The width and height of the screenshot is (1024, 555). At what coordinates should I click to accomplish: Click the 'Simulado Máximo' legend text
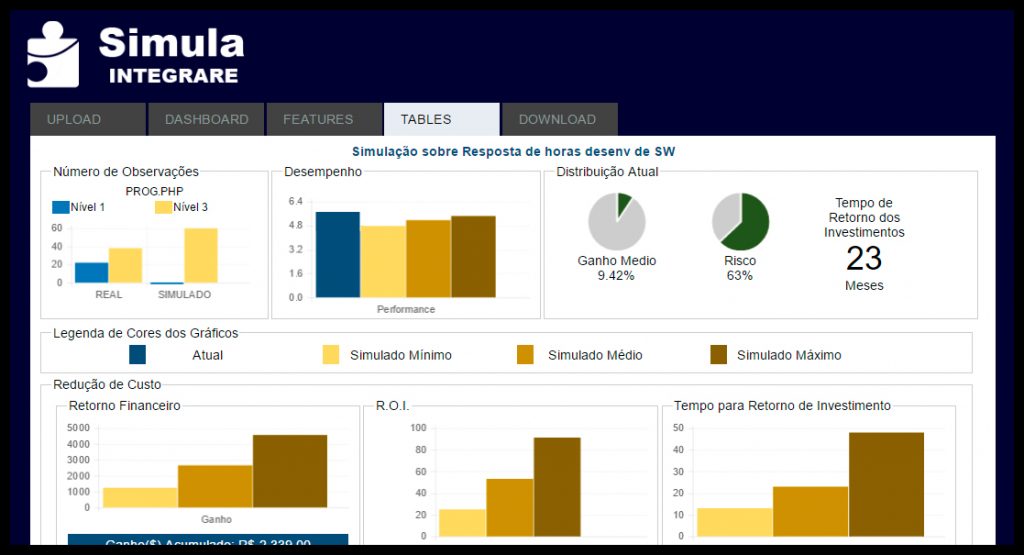coord(789,355)
